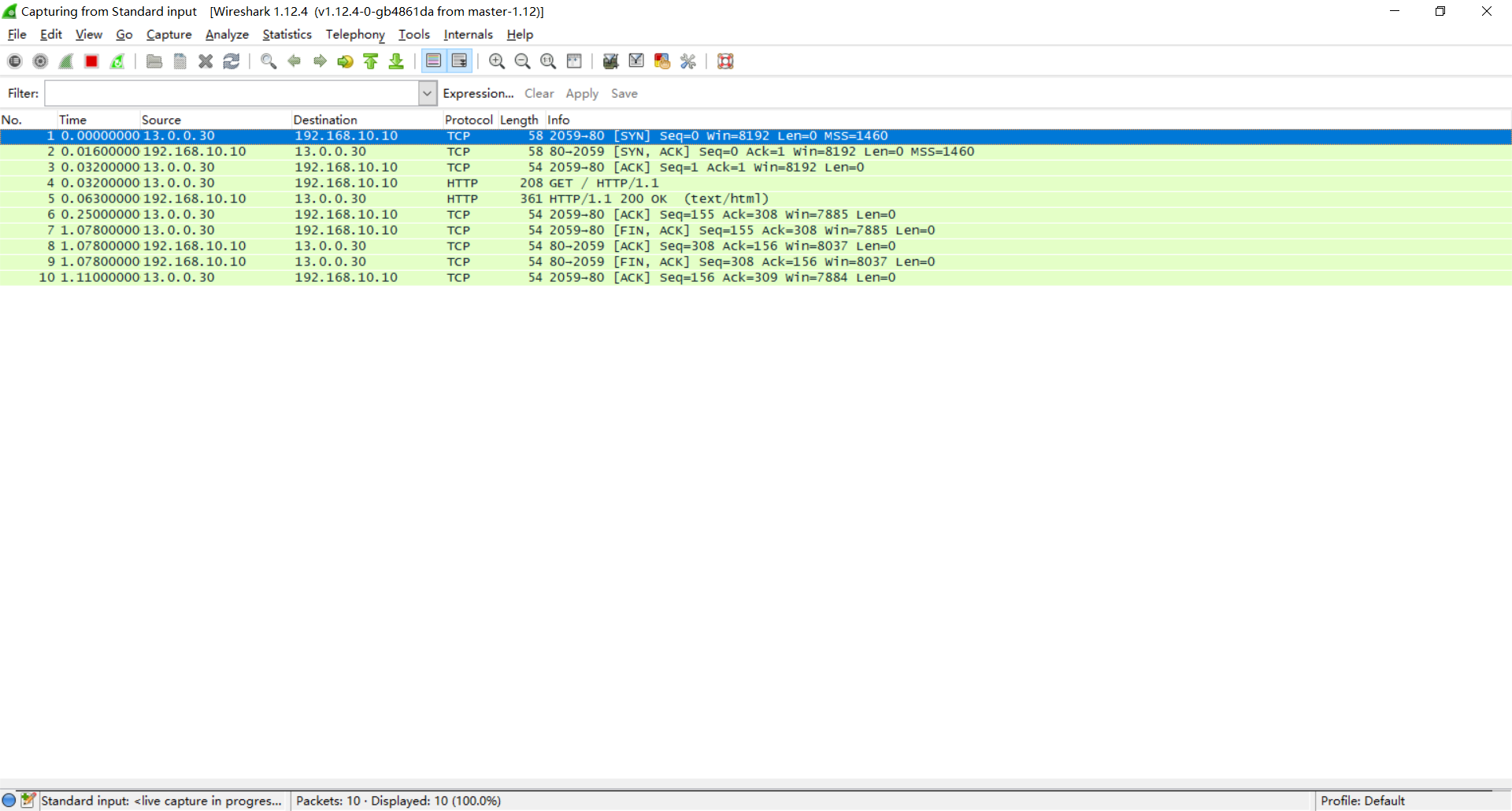
Task: Edit capture file comments status bar icon
Action: tap(28, 801)
